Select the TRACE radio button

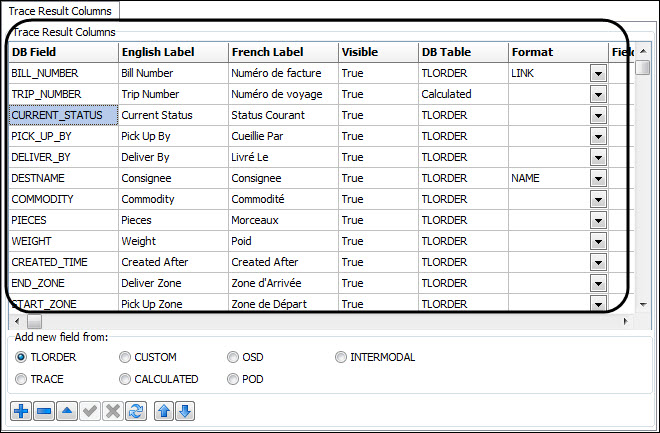tap(21, 379)
